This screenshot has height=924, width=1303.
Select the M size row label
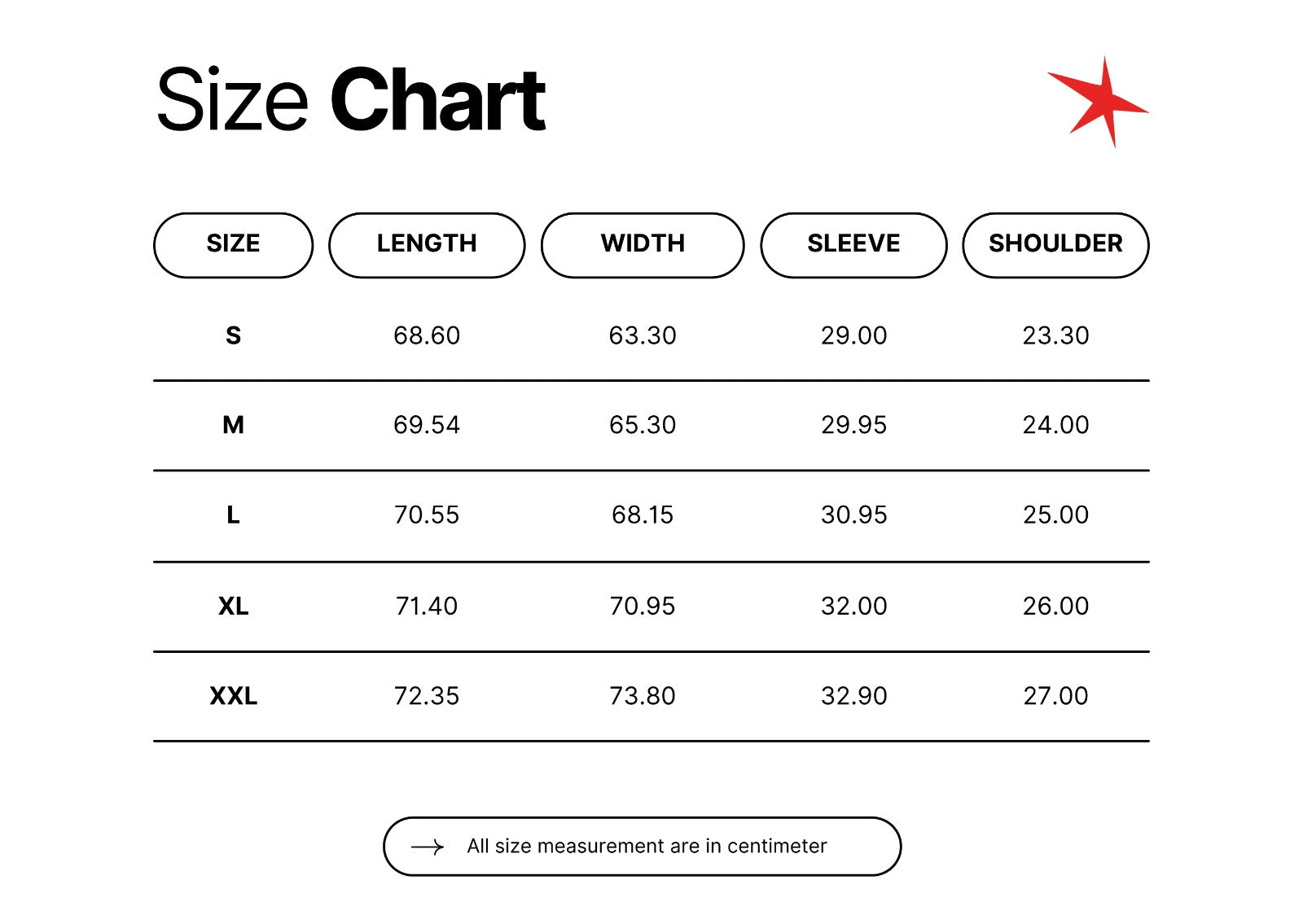tap(233, 425)
